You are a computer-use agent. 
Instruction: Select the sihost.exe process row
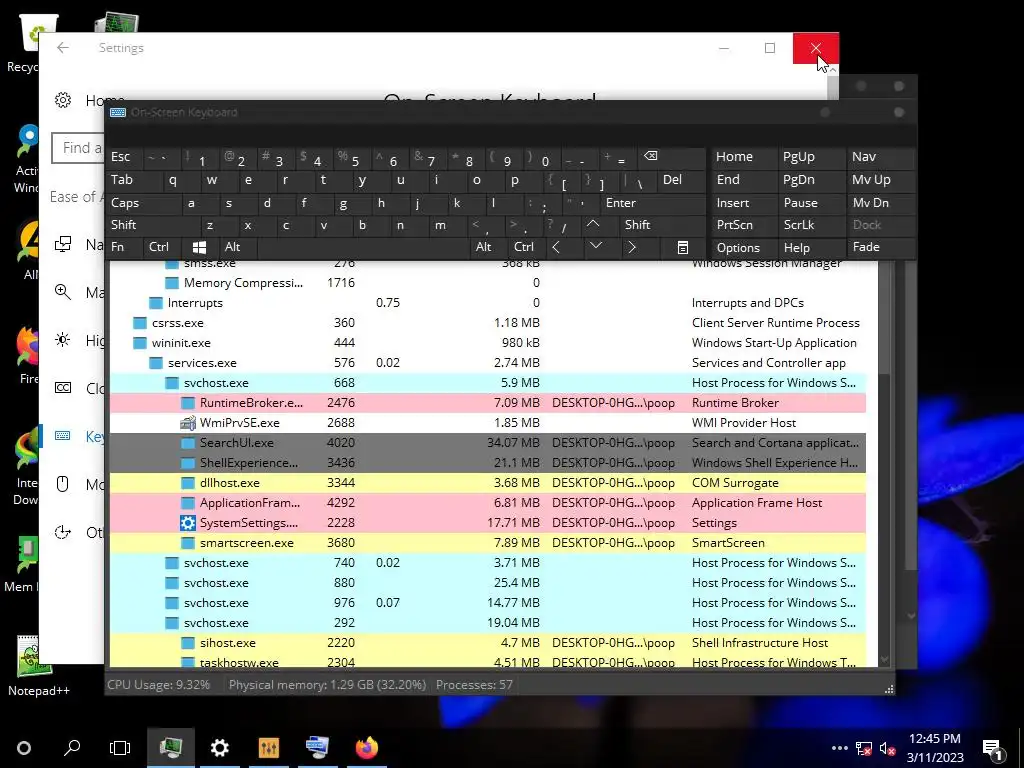coord(488,643)
